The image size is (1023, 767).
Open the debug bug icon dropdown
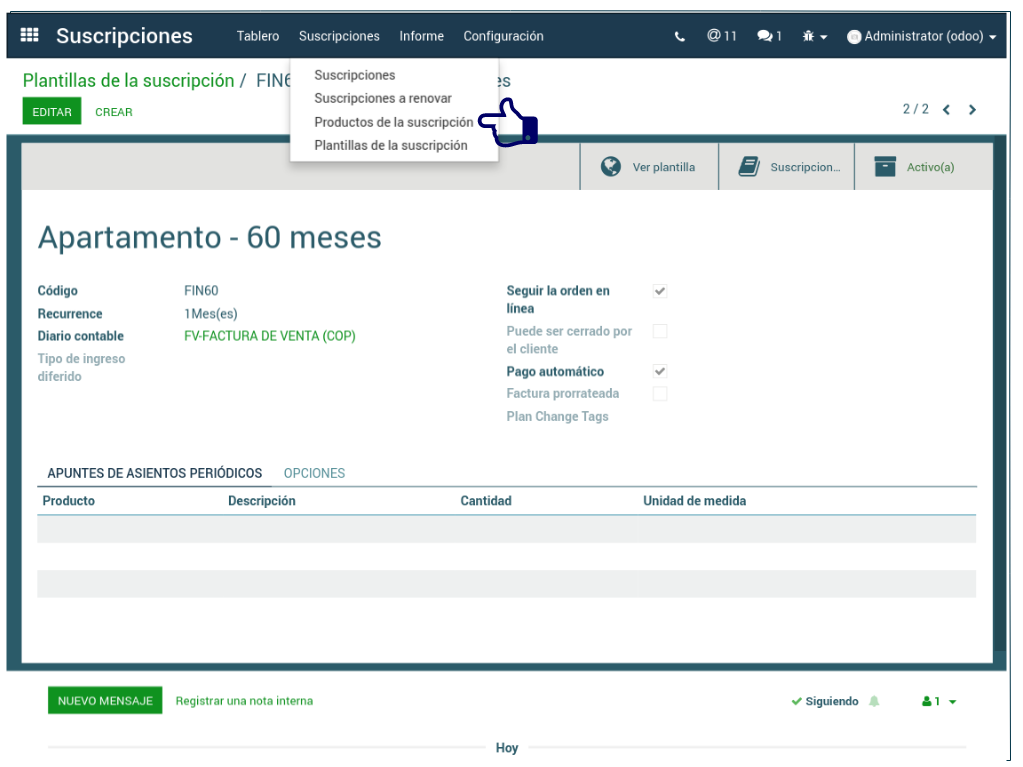(814, 37)
